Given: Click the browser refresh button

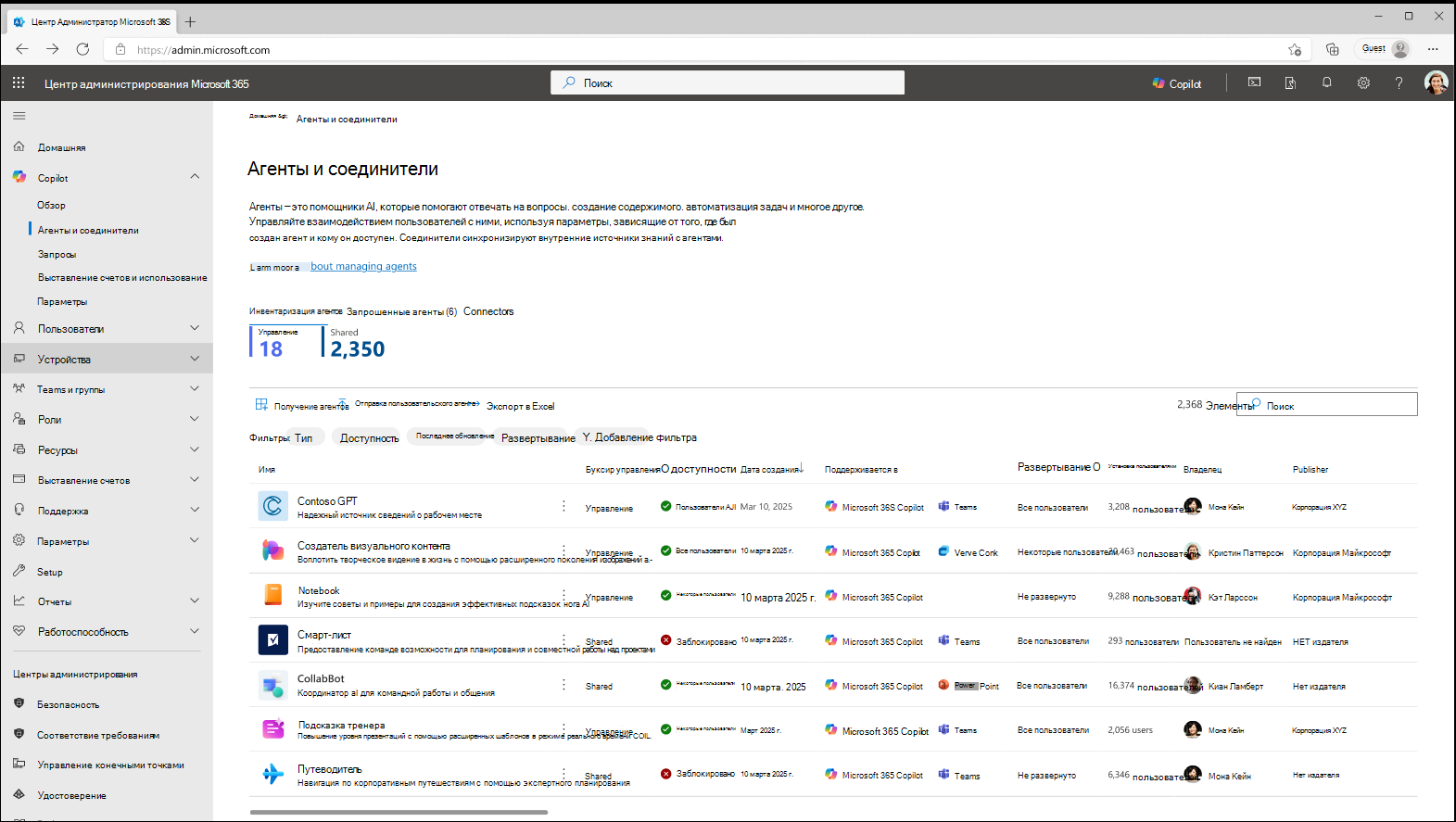Looking at the screenshot, I should pyautogui.click(x=82, y=49).
